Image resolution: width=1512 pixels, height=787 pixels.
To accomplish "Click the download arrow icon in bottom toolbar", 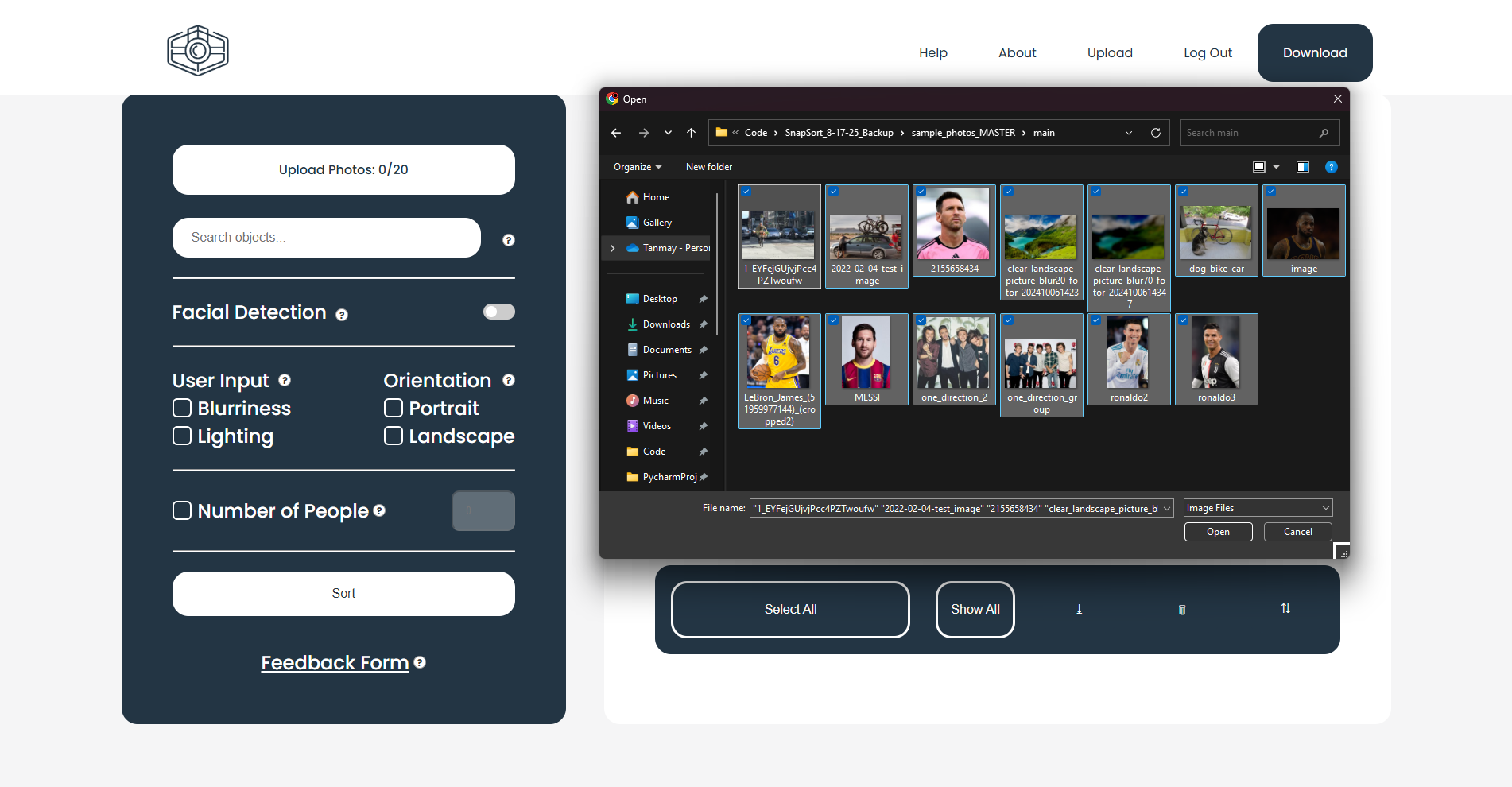I will 1079,609.
